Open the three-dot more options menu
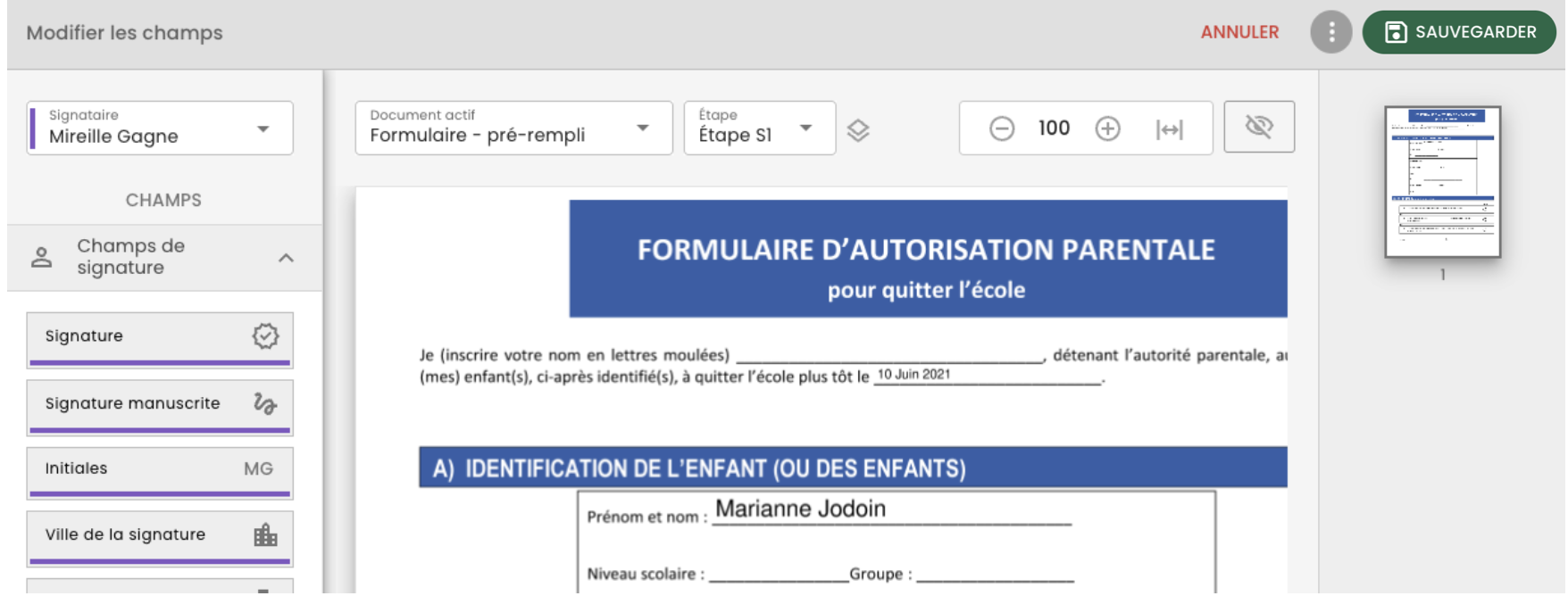1568x596 pixels. (1330, 32)
